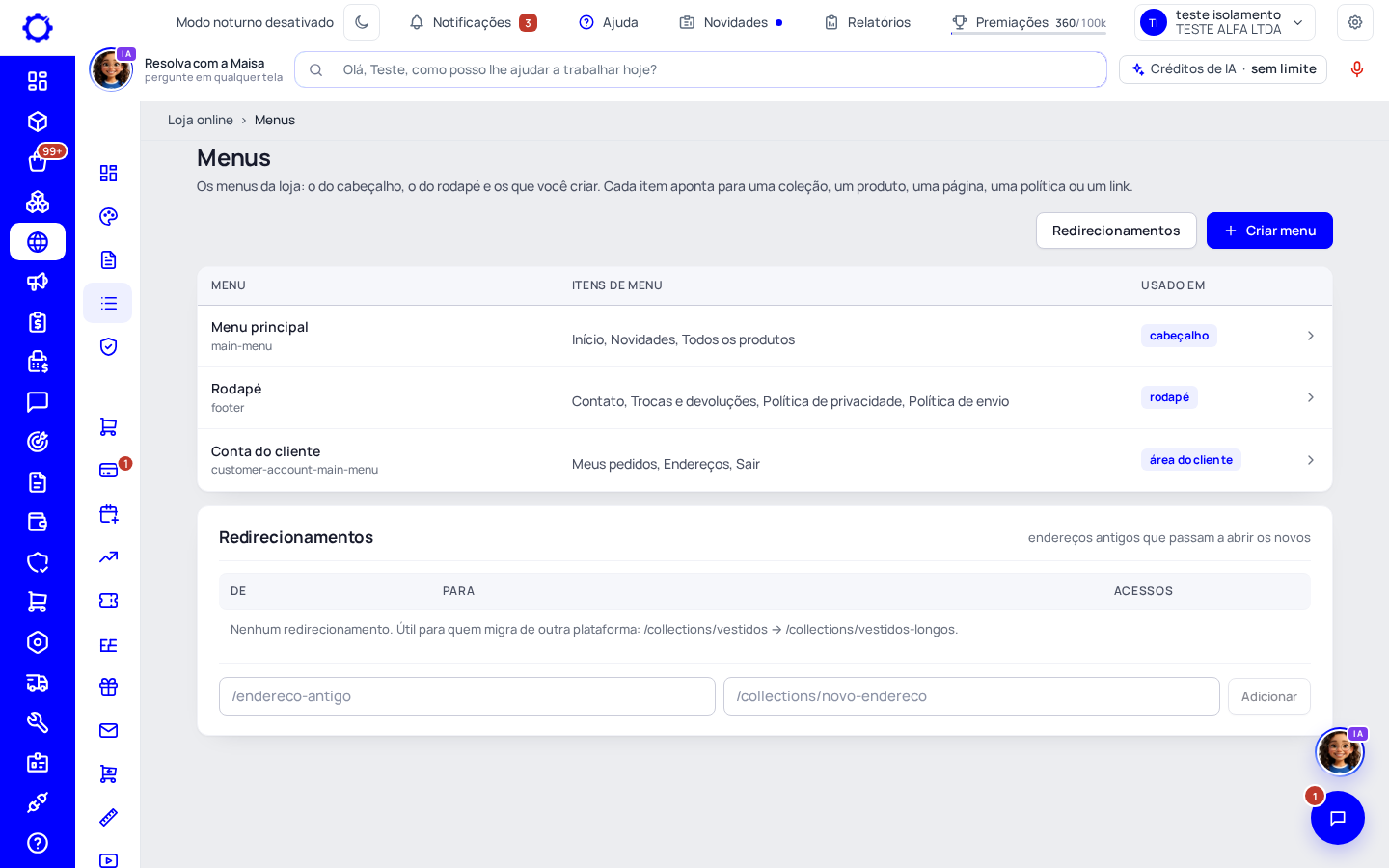The width and height of the screenshot is (1389, 868).
Task: Click the ticket coupon icon in the secondary sidebar
Action: pos(108,600)
